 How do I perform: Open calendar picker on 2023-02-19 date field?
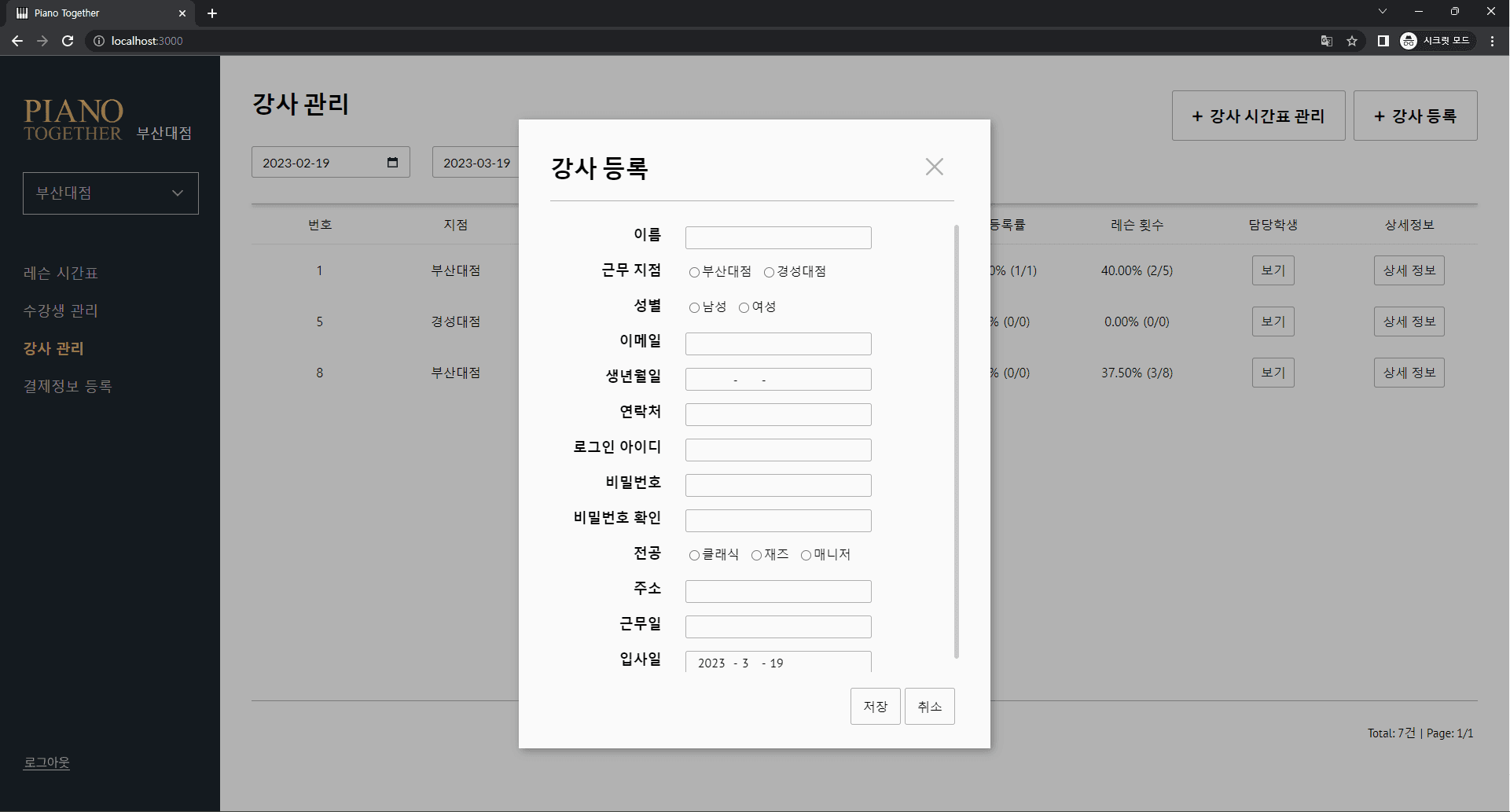pyautogui.click(x=393, y=163)
